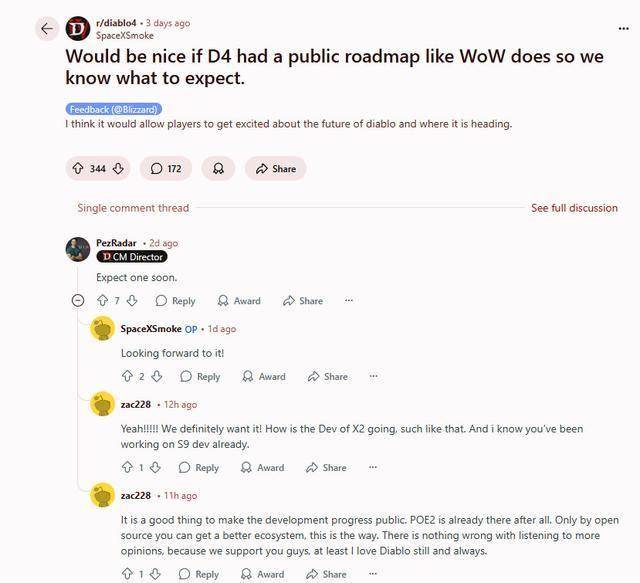640x583 pixels.
Task: Upvote PezRadar's comment
Action: (x=102, y=300)
